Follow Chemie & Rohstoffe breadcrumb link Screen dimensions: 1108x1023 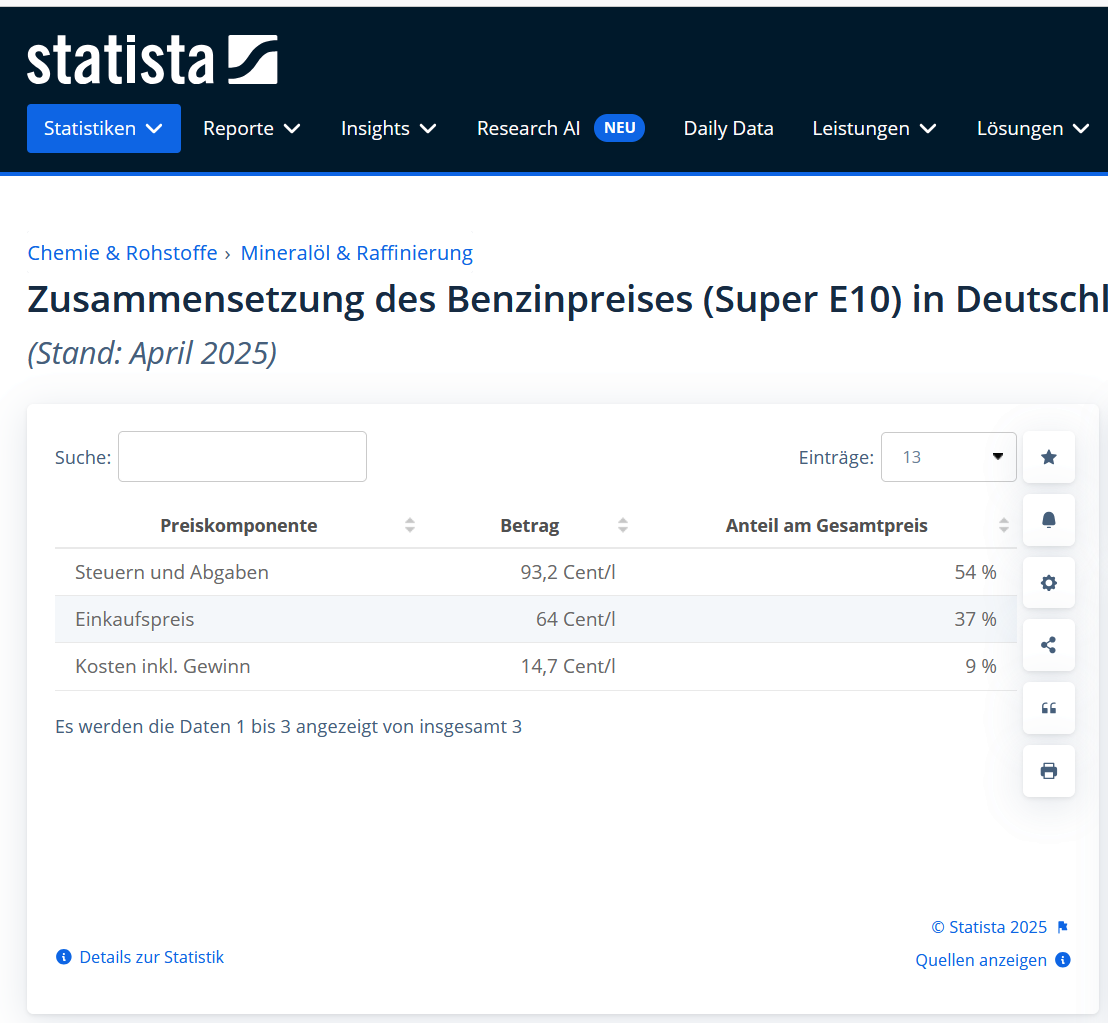[122, 253]
